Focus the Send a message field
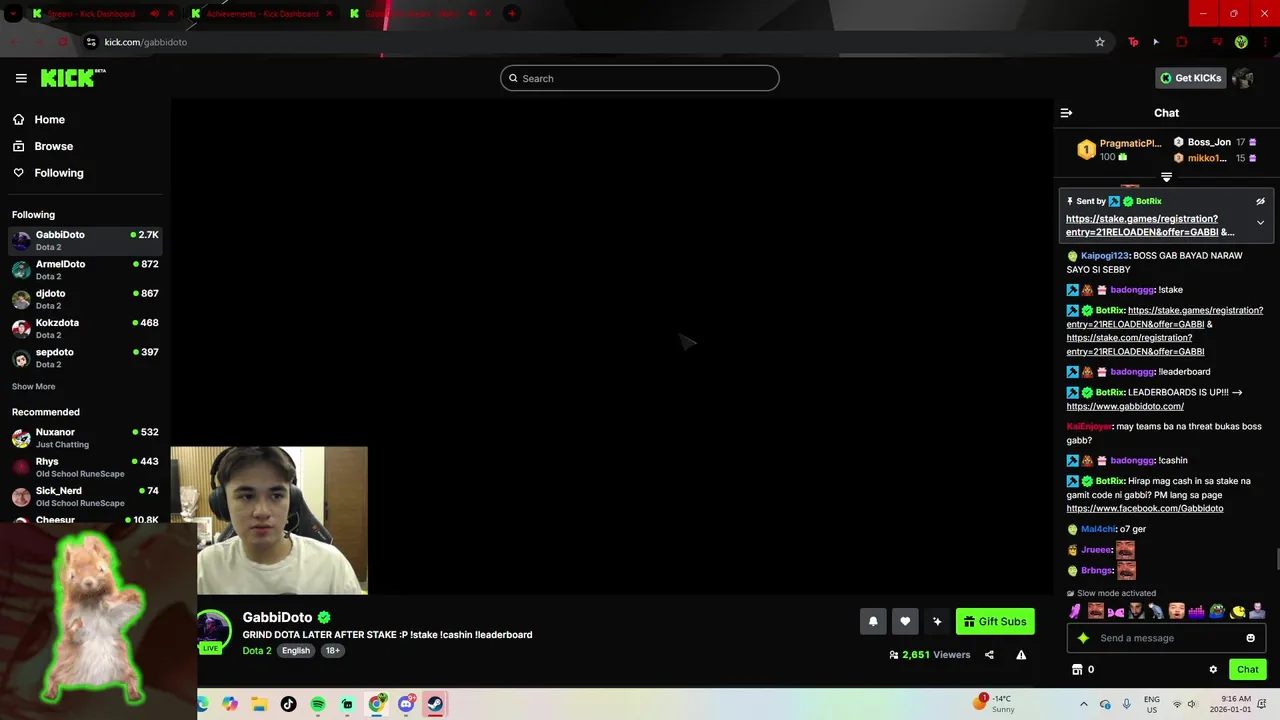Viewport: 1280px width, 720px height. tap(1166, 638)
